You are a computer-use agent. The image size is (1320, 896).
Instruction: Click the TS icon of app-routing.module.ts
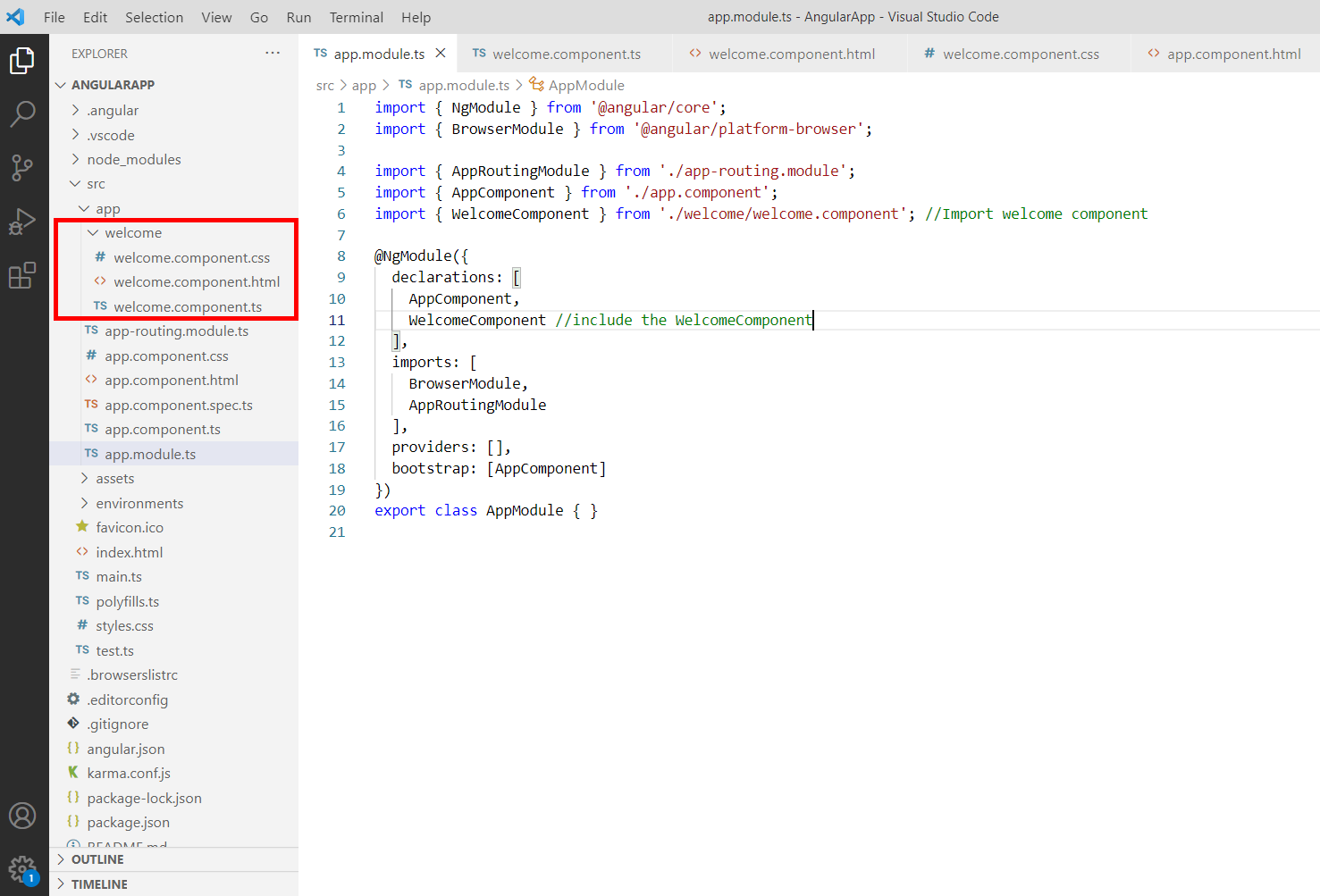click(91, 331)
